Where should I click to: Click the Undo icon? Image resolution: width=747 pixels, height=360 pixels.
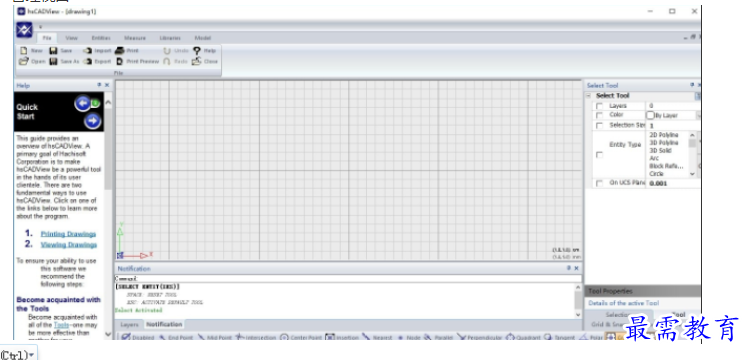(167, 50)
